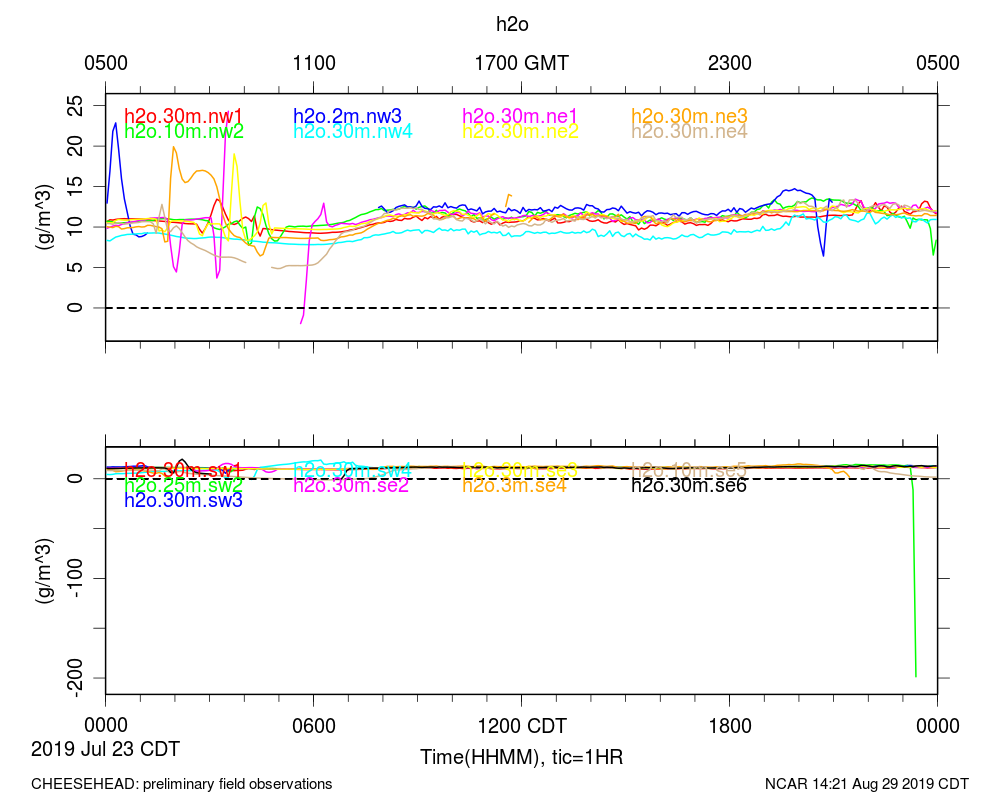Click the 15 tick label on upper y-axis
This screenshot has width=1000, height=800.
coord(75,186)
